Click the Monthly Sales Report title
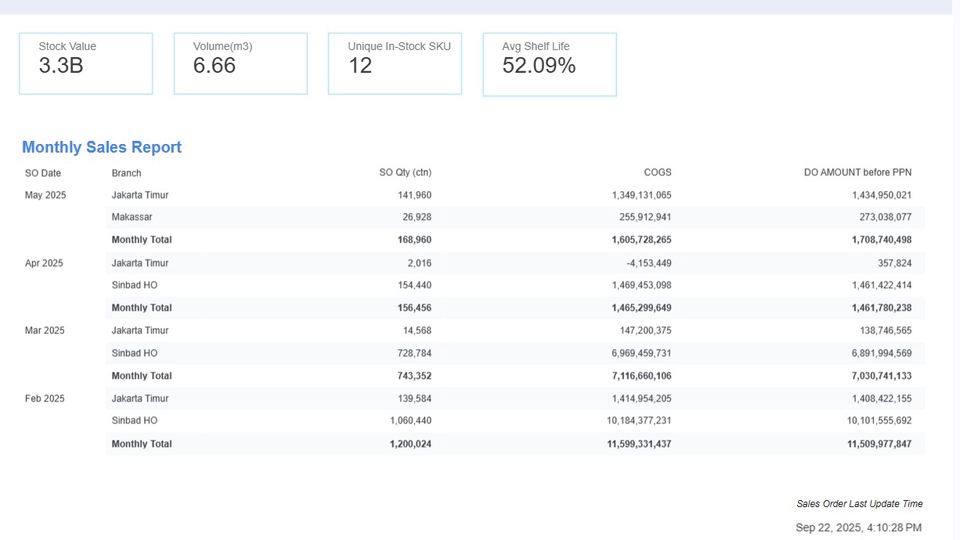Viewport: 960px width, 540px height. (x=102, y=147)
